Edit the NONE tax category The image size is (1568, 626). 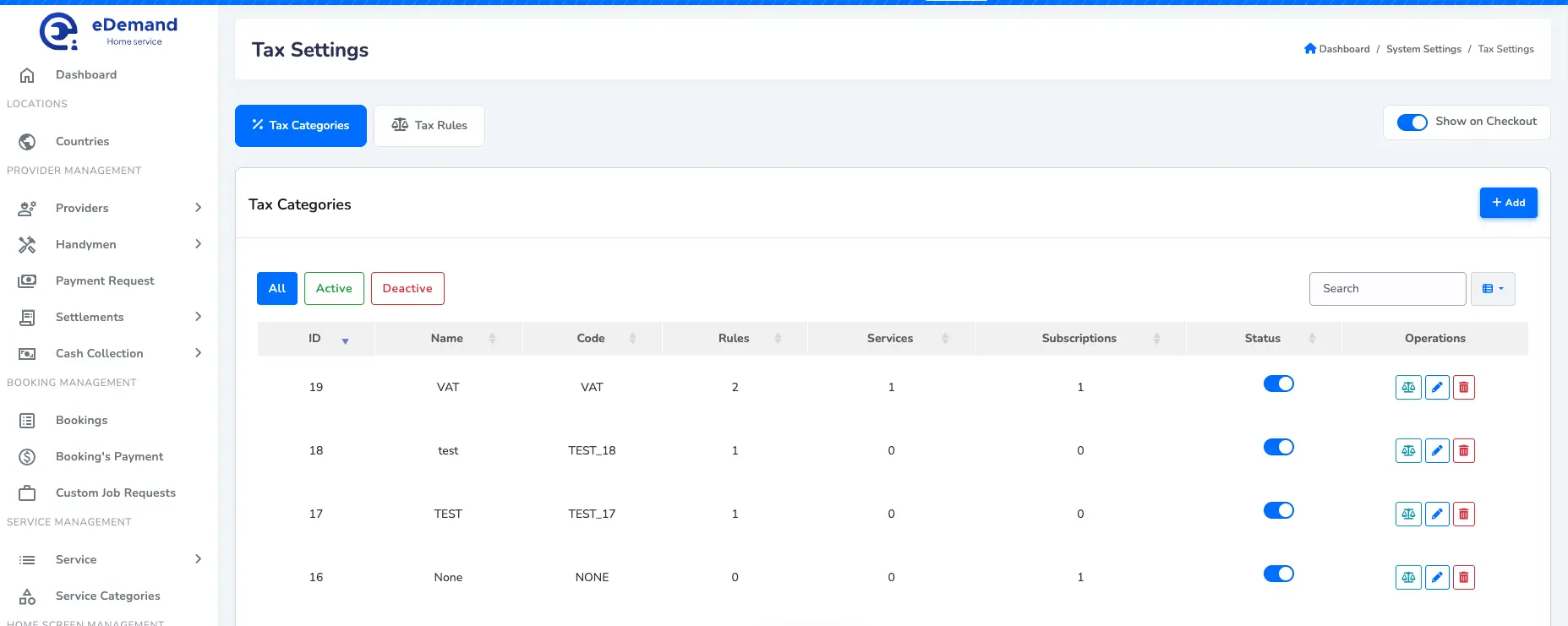coord(1437,577)
